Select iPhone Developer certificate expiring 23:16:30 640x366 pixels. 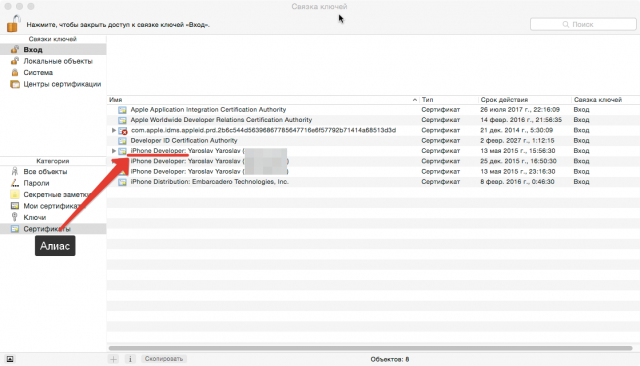[x=373, y=171]
